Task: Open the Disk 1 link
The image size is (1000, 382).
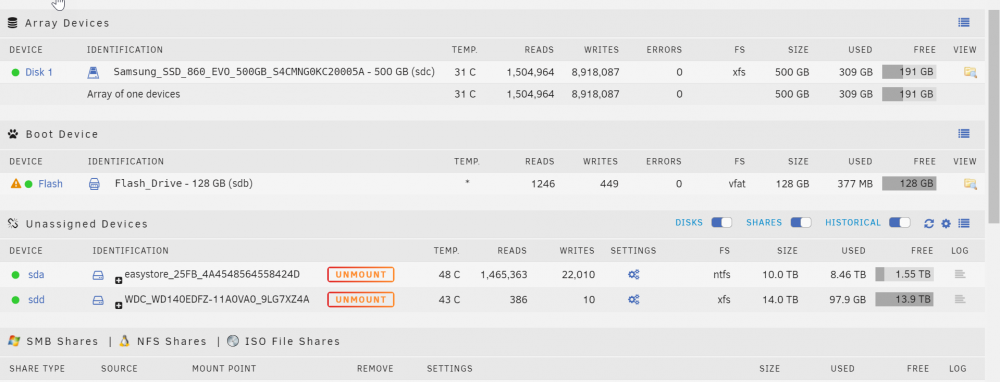Action: coord(39,72)
